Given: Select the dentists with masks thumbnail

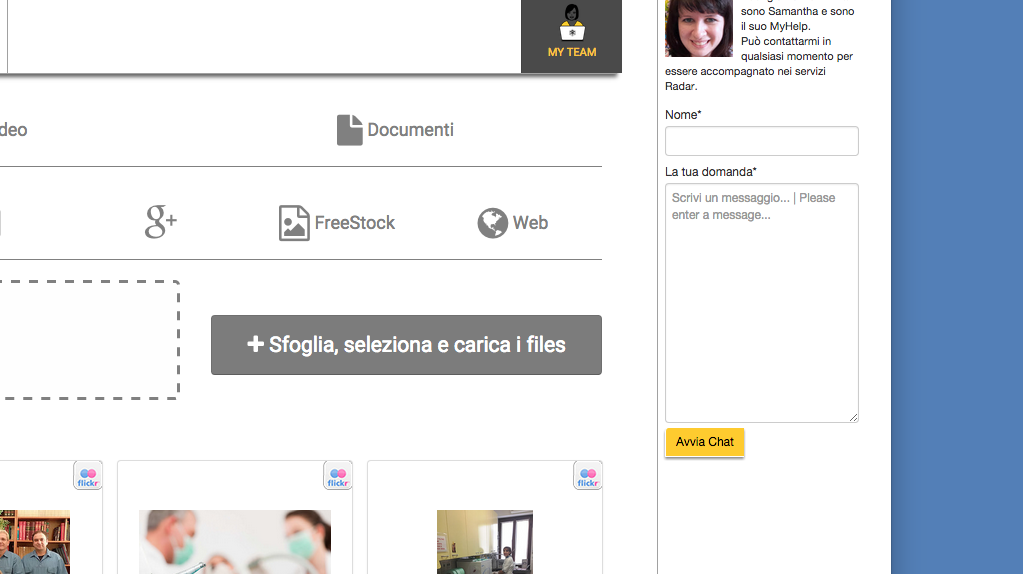Looking at the screenshot, I should tap(234, 542).
